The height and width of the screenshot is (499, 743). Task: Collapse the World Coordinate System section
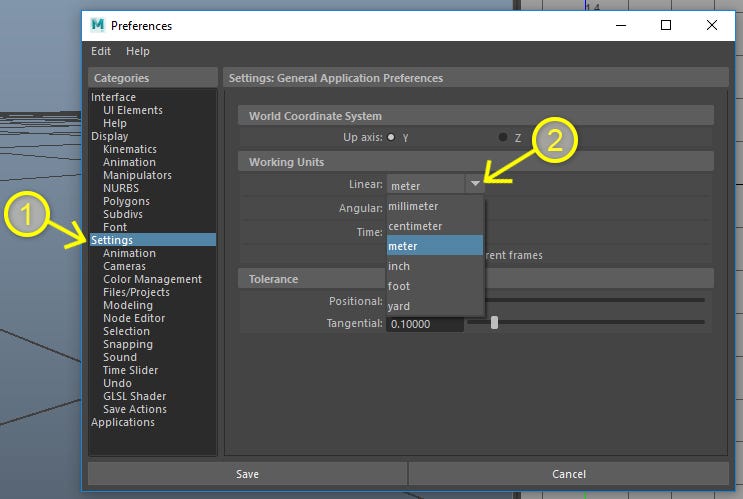click(476, 116)
